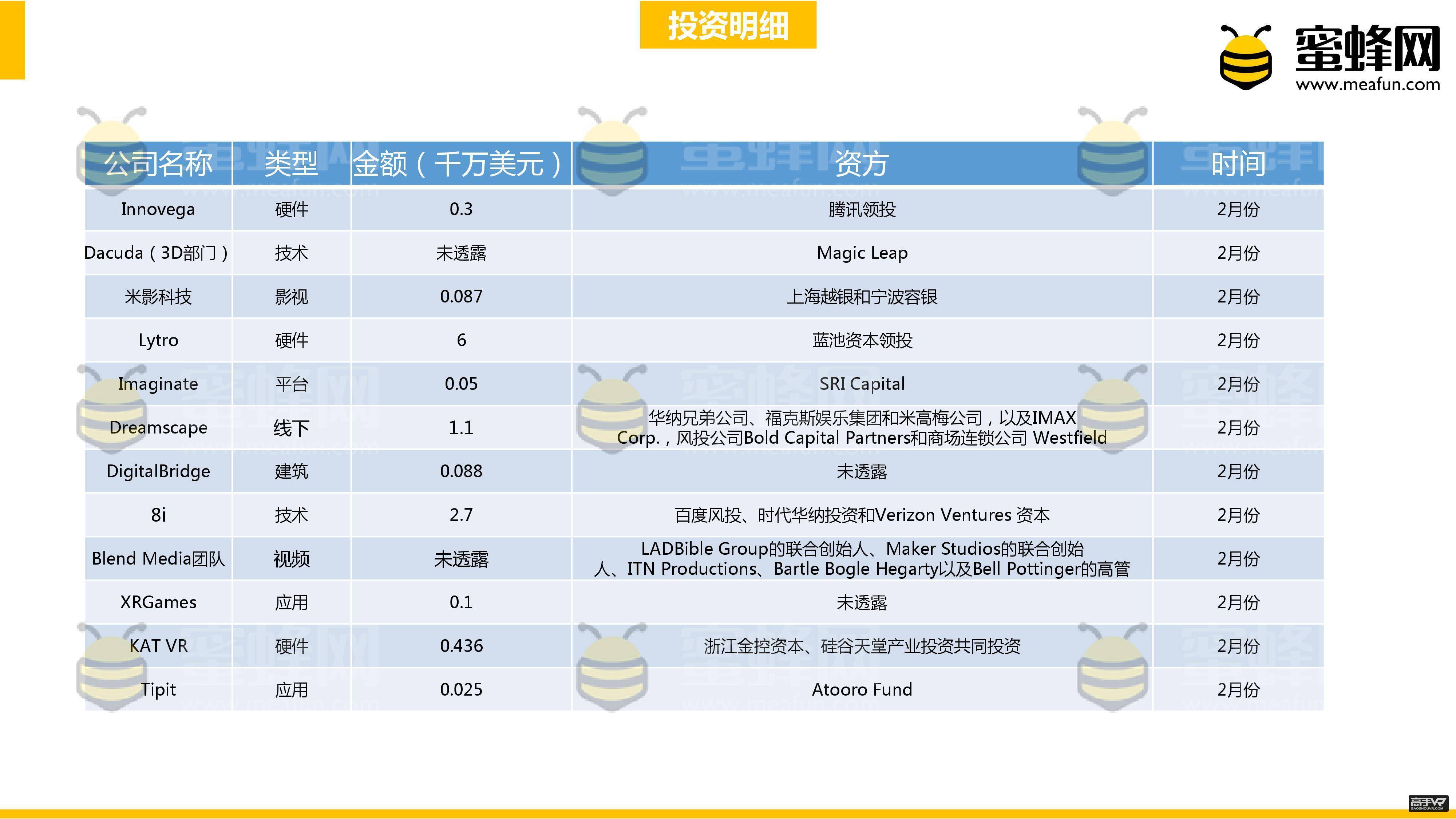Click the 建筑 type cell
This screenshot has width=1456, height=819.
pos(291,471)
